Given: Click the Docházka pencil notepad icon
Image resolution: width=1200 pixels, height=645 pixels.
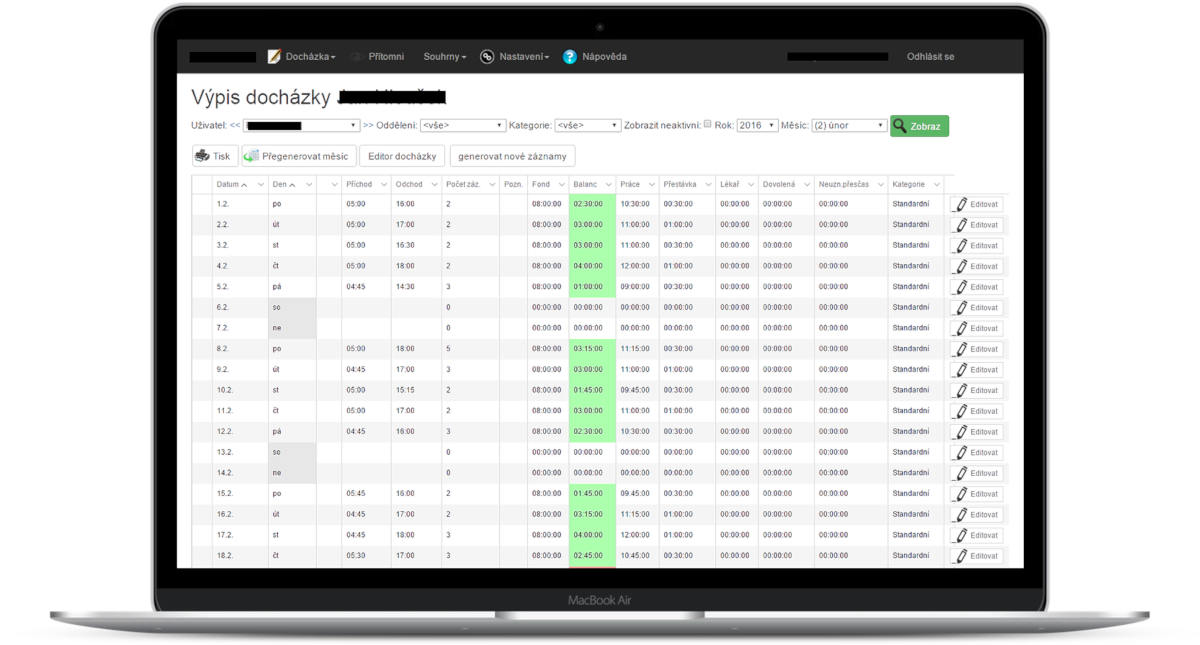Looking at the screenshot, I should 274,57.
